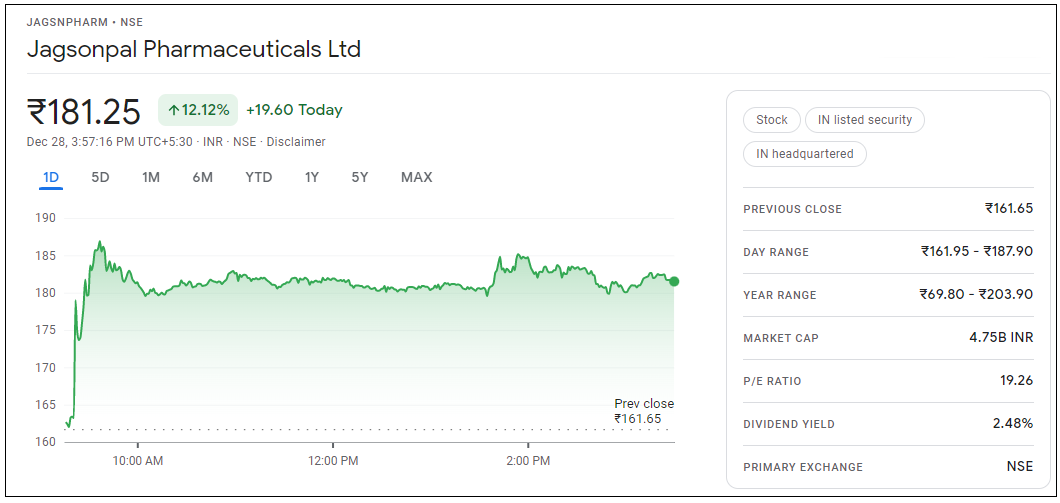Click the NSE primary exchange value

coord(1019,466)
